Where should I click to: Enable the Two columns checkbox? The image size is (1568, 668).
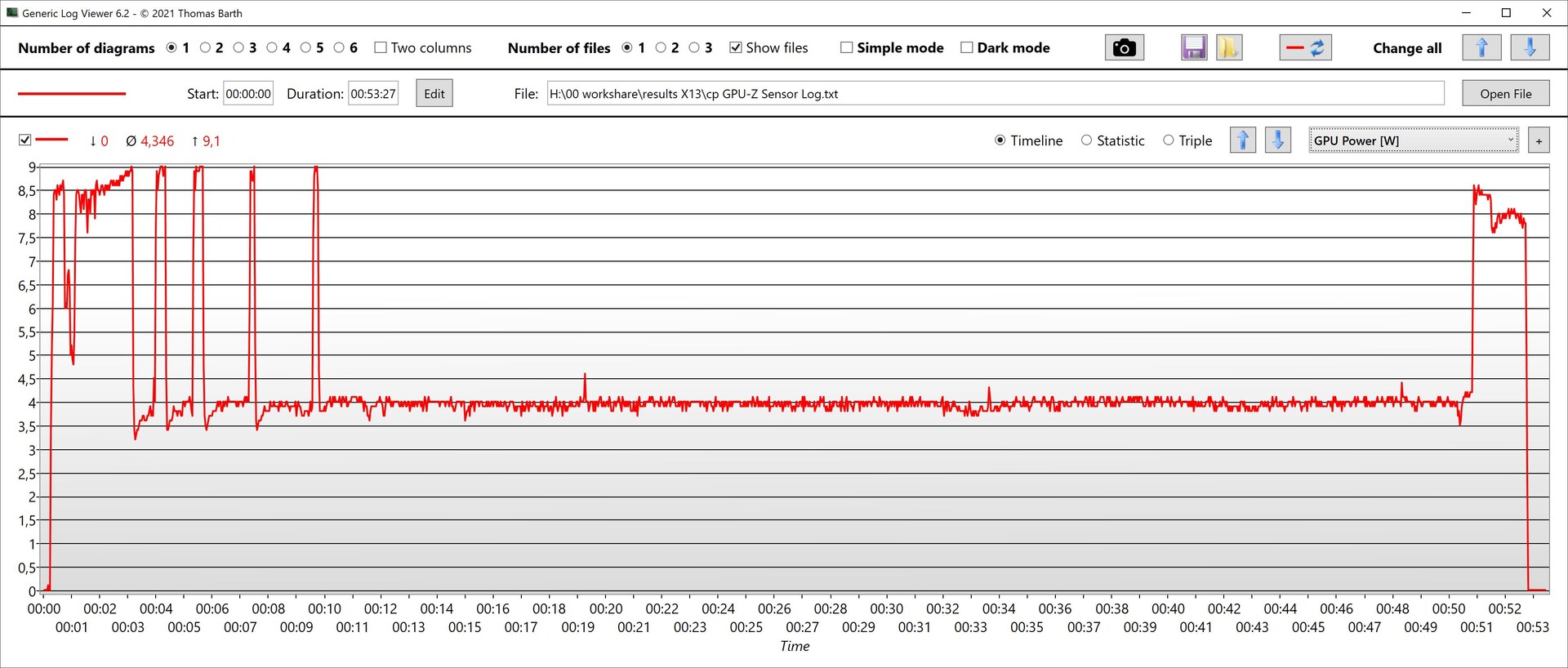pyautogui.click(x=381, y=48)
